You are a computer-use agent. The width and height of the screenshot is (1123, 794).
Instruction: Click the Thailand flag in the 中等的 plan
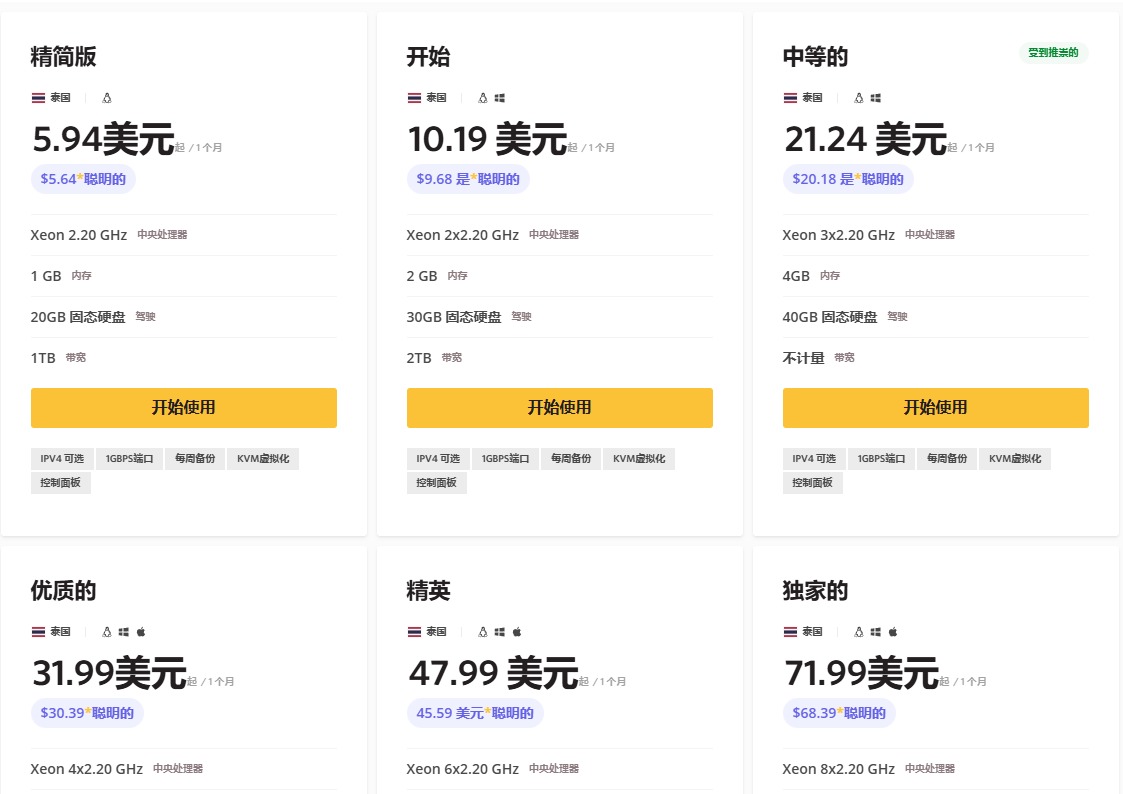click(790, 98)
